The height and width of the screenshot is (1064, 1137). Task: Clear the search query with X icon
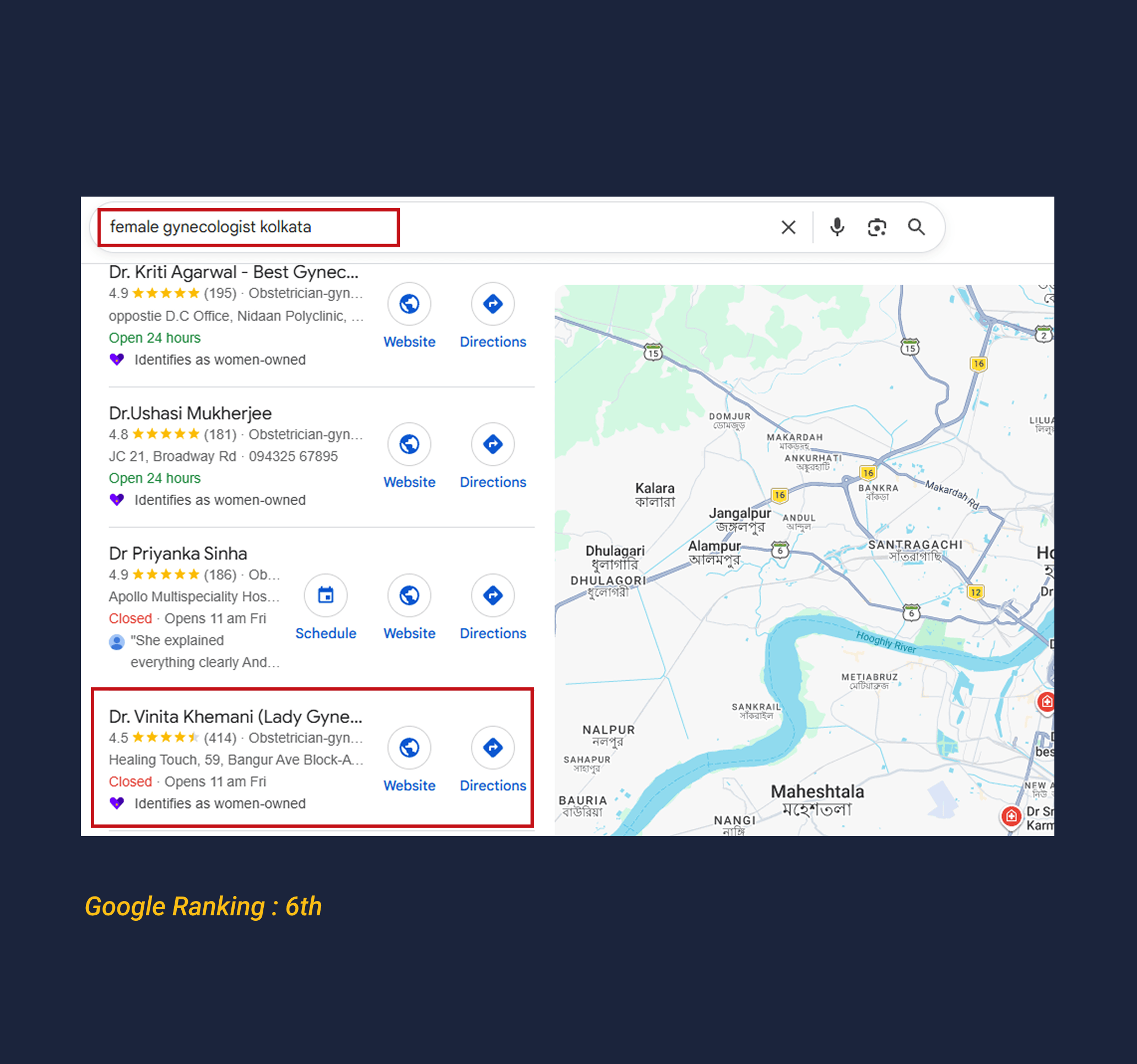click(788, 227)
